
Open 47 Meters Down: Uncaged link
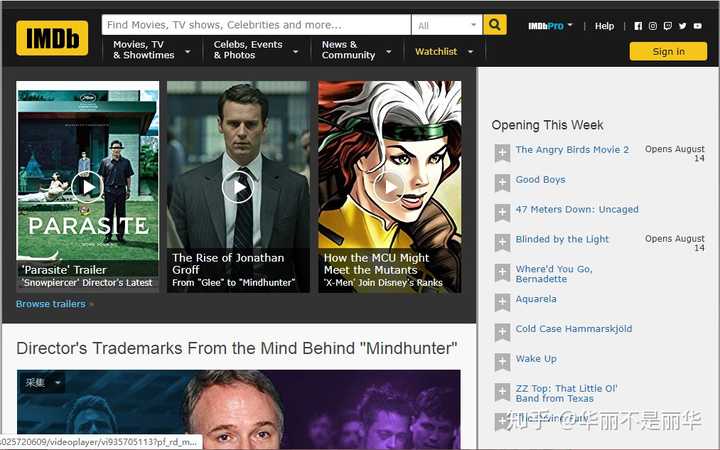tap(577, 209)
